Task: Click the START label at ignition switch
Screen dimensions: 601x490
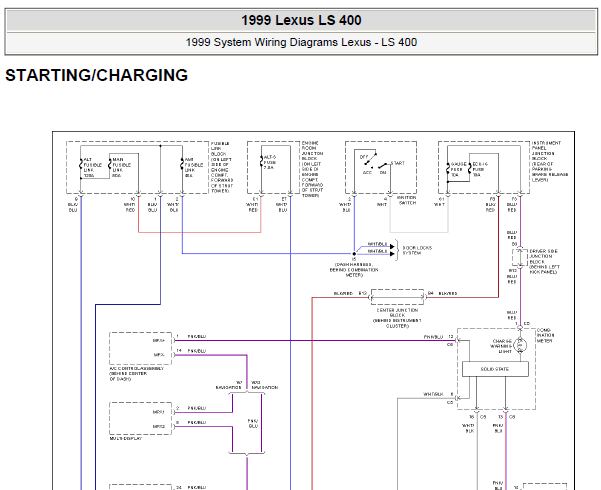Action: pos(398,163)
